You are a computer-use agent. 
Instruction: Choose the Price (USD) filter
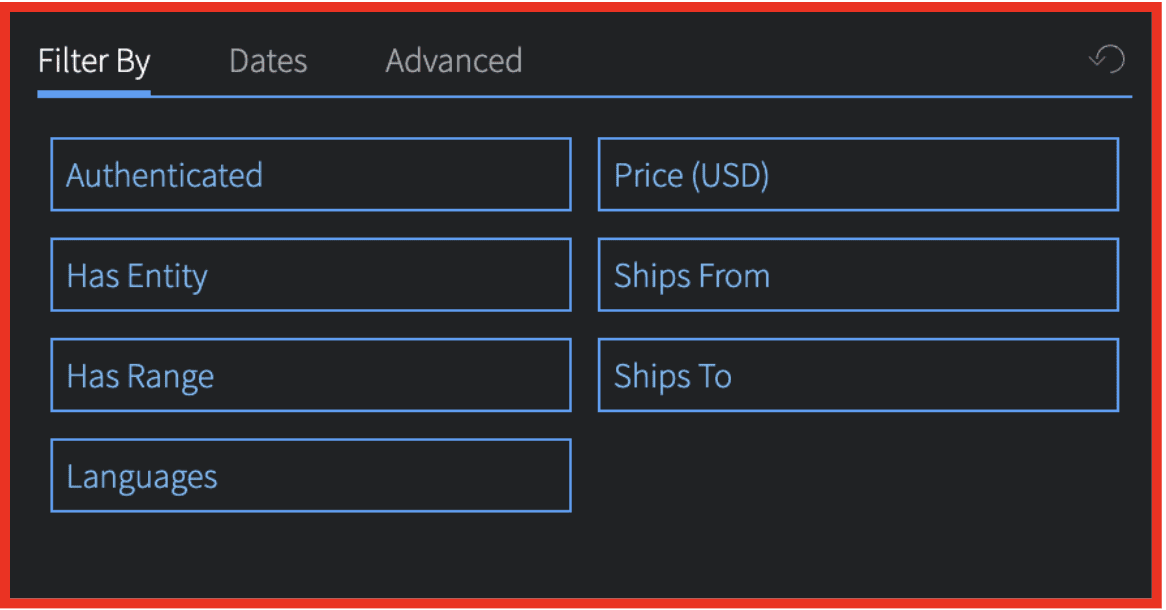coord(858,175)
